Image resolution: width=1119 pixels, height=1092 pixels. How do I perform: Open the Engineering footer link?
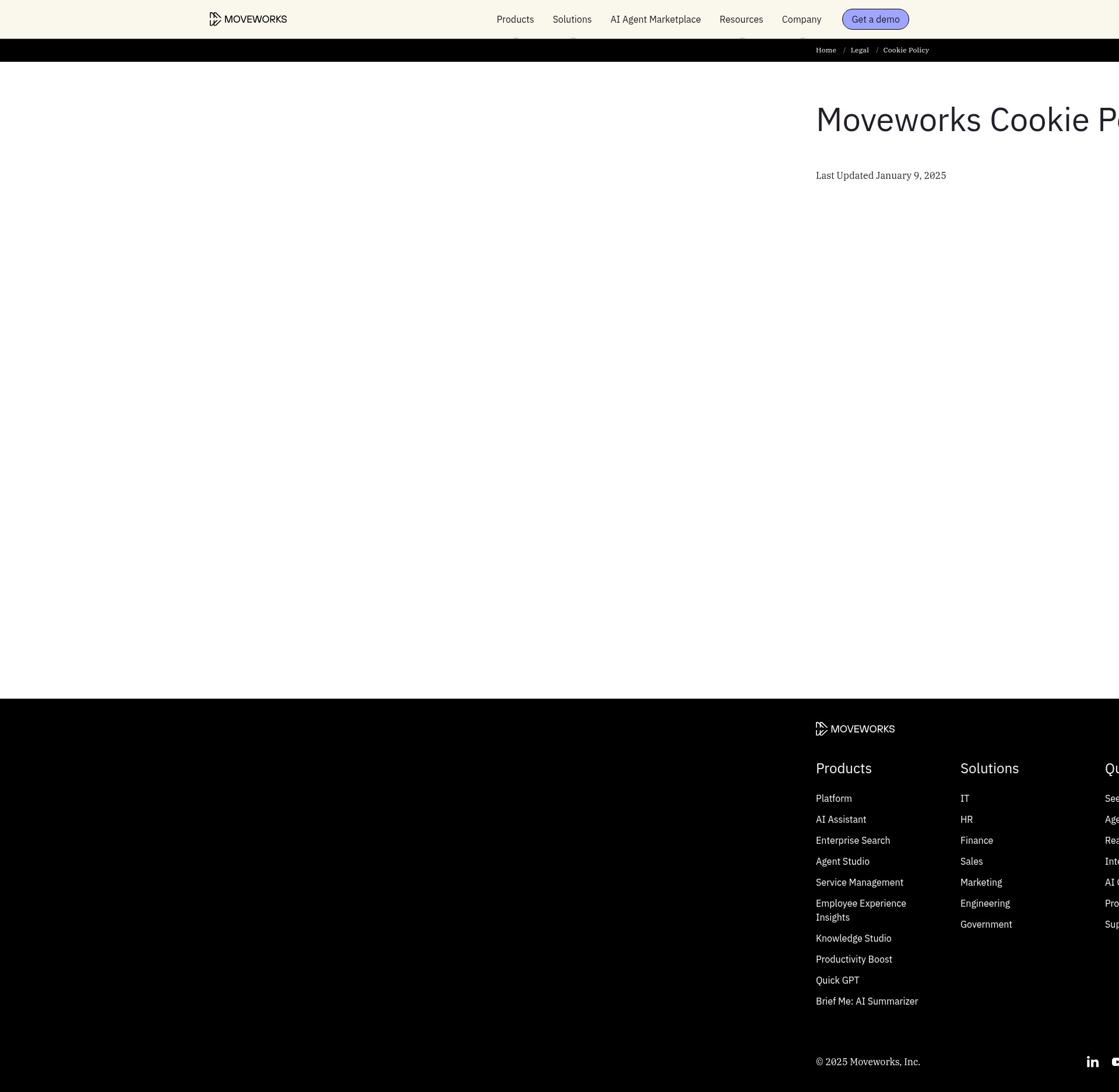pyautogui.click(x=985, y=903)
